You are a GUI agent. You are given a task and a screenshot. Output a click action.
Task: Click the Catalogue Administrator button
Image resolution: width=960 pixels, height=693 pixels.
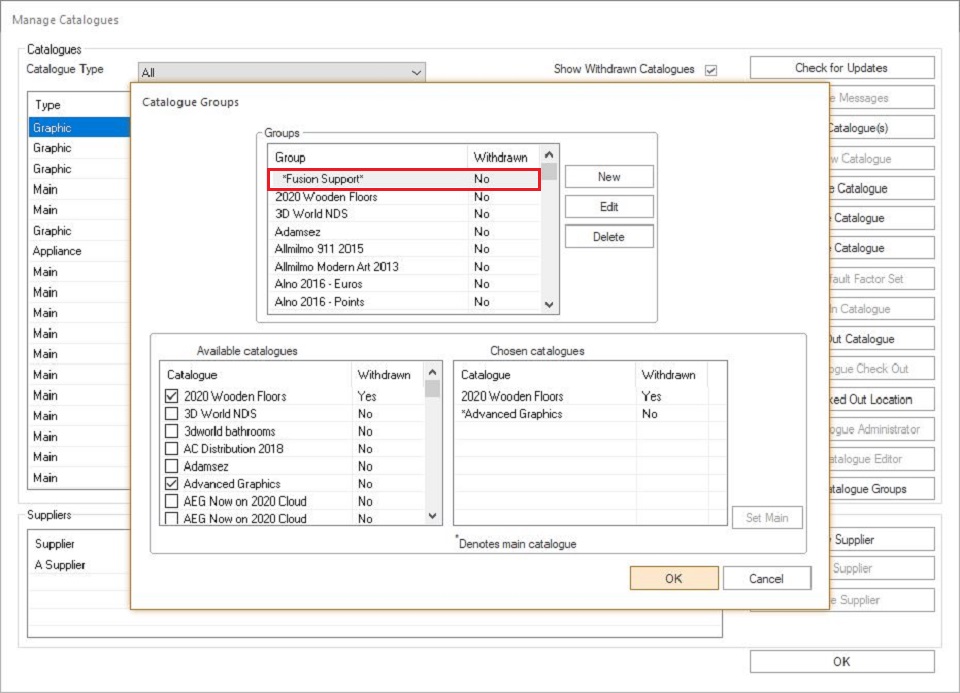pos(882,429)
